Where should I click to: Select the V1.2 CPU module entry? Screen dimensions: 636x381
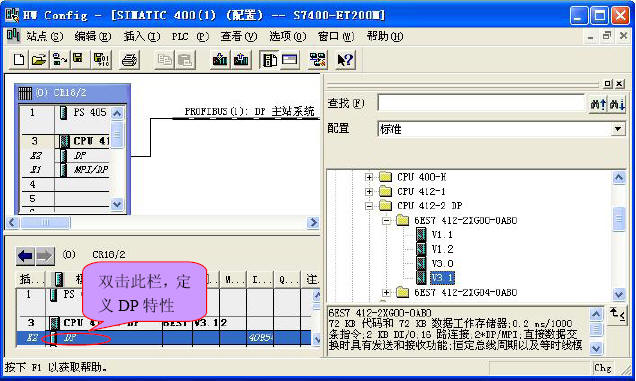point(442,249)
